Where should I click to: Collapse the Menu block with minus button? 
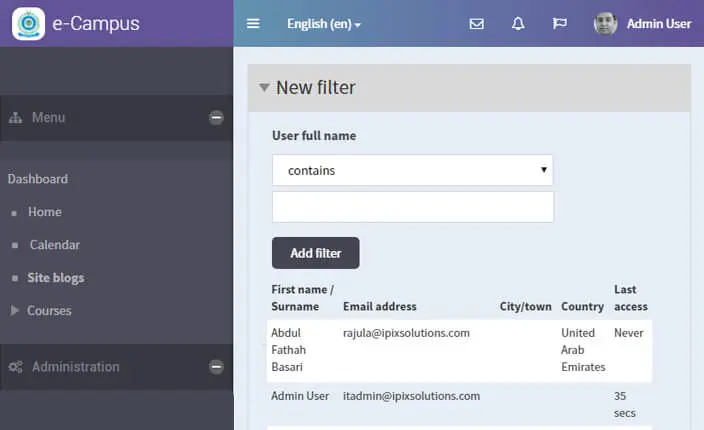pos(216,118)
